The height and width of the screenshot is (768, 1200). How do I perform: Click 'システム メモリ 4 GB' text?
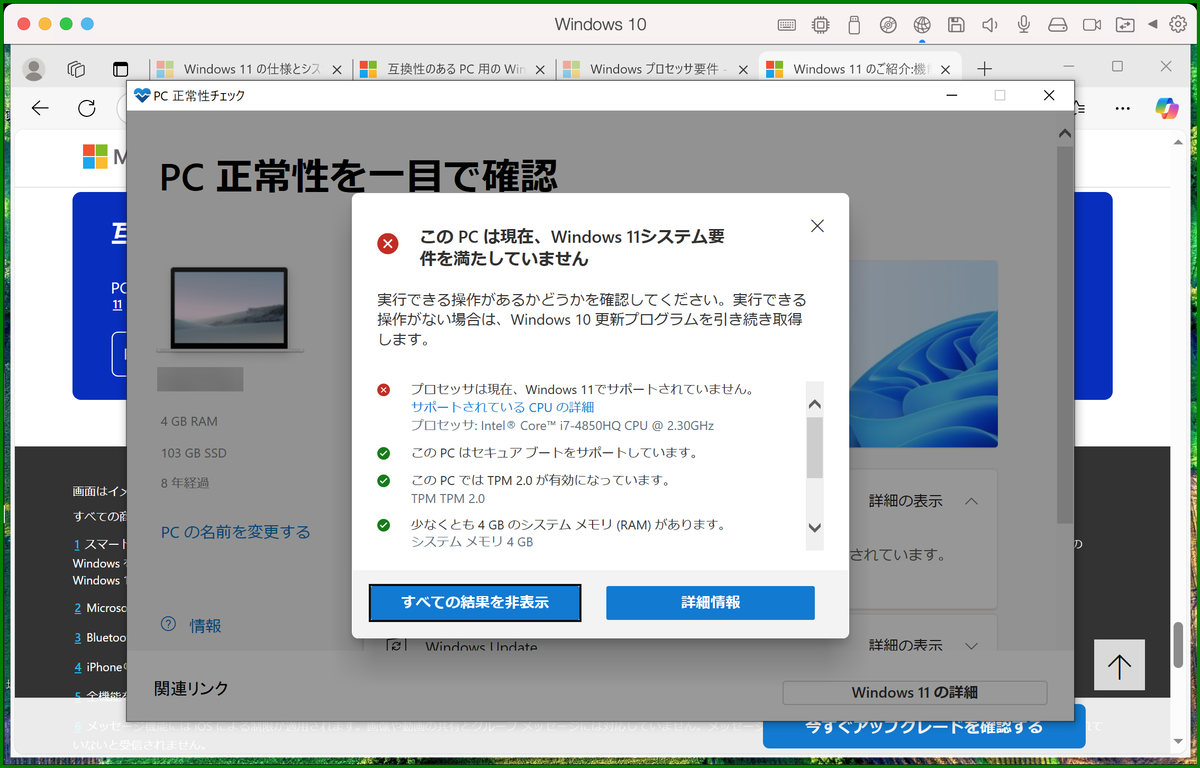(x=472, y=542)
